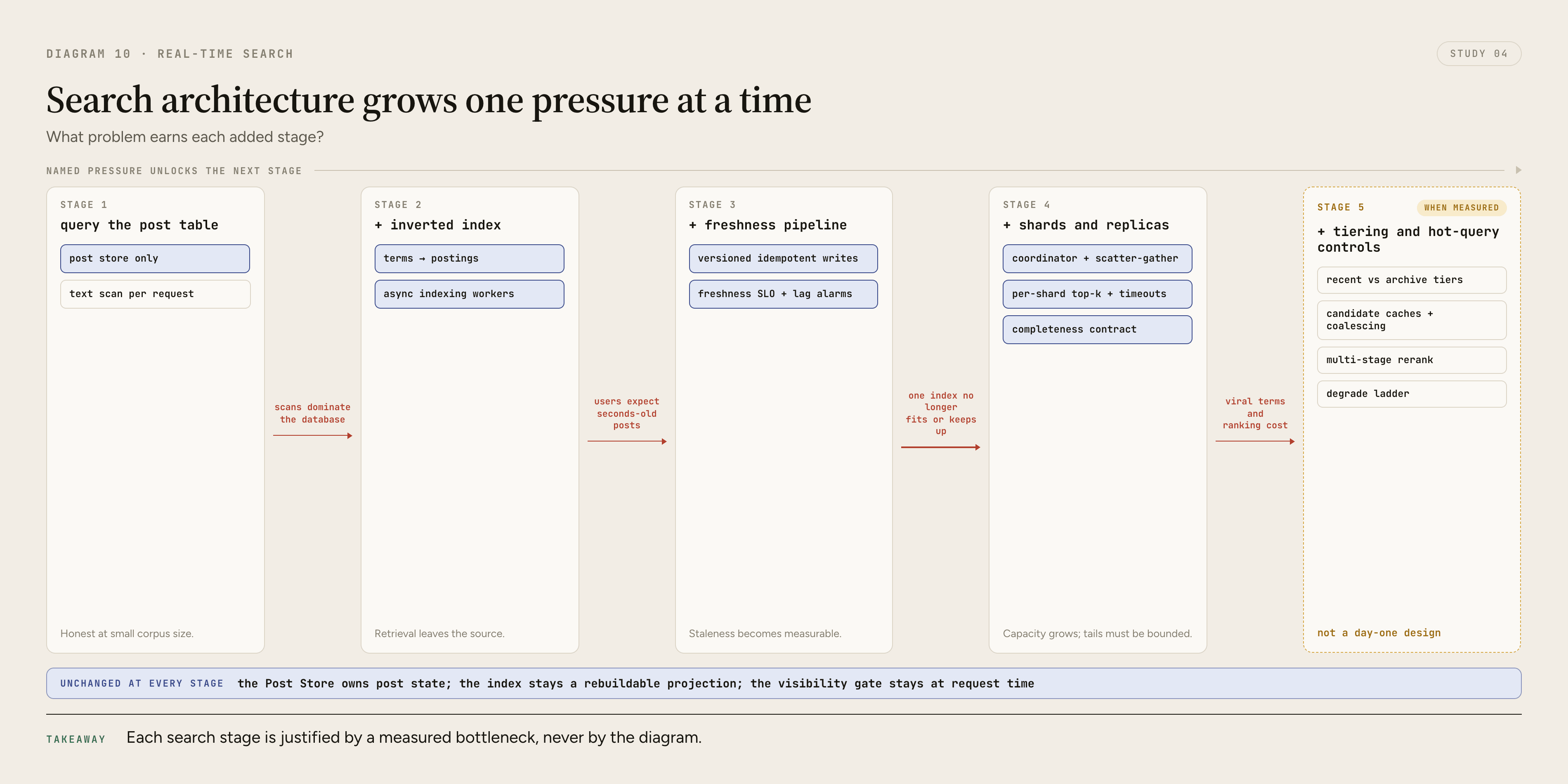
Task: Click the 'query the post table' heading
Action: click(139, 225)
